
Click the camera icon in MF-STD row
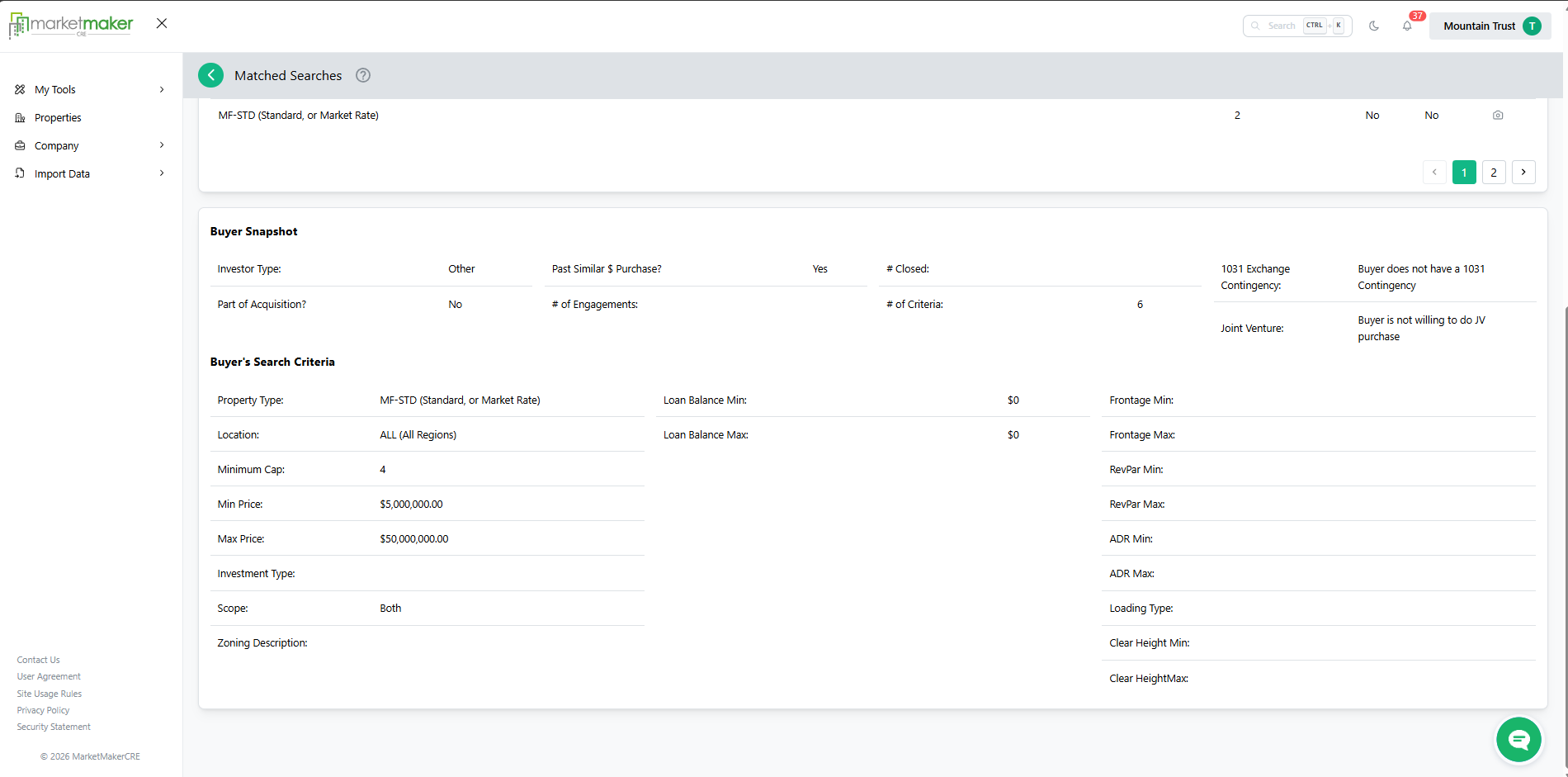point(1498,116)
